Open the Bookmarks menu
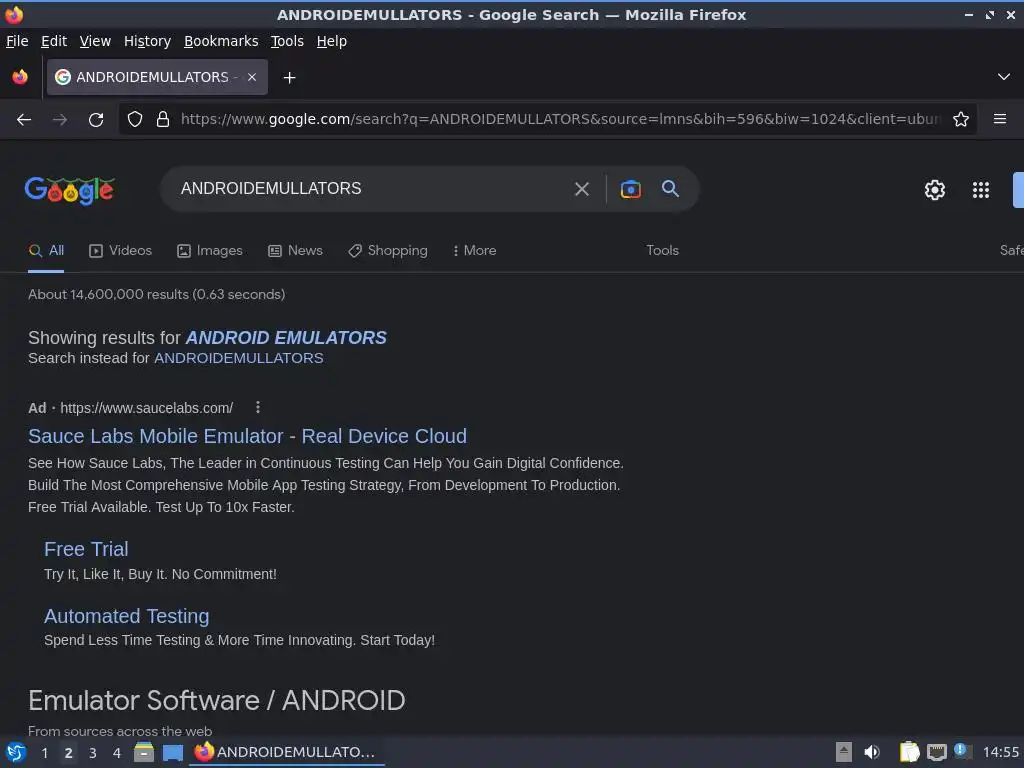 (x=221, y=41)
